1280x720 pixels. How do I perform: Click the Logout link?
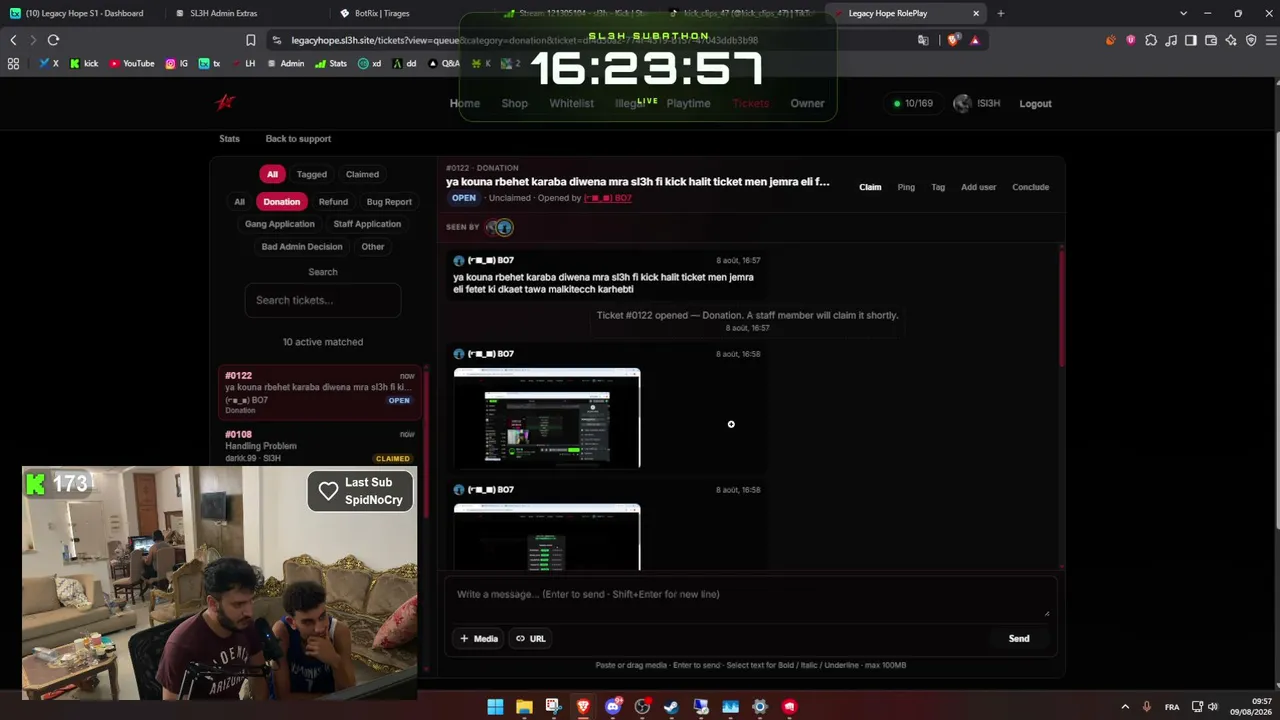pyautogui.click(x=1035, y=103)
